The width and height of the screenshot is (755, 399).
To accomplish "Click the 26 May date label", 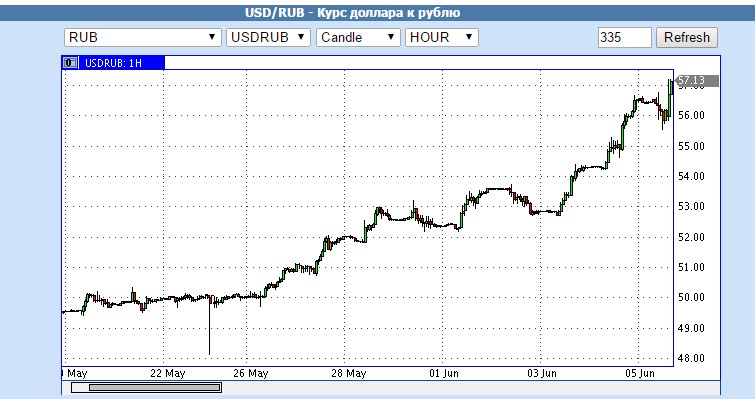I will click(x=250, y=373).
